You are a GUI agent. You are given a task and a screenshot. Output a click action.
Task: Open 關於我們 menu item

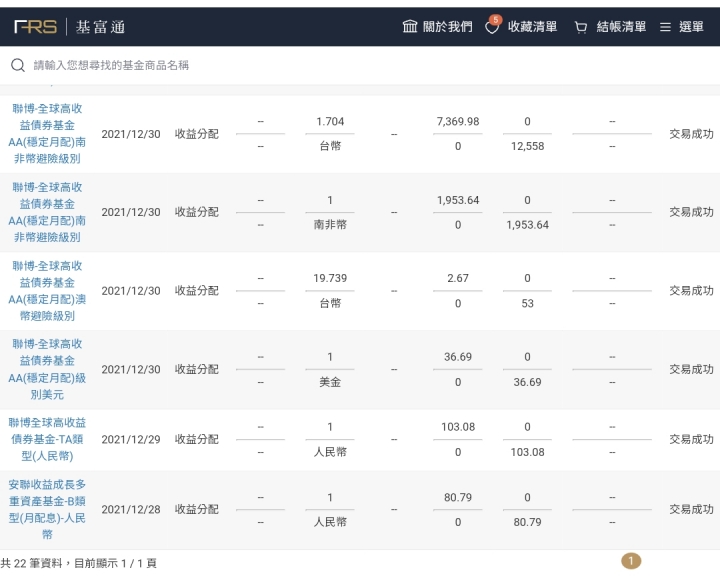point(447,27)
